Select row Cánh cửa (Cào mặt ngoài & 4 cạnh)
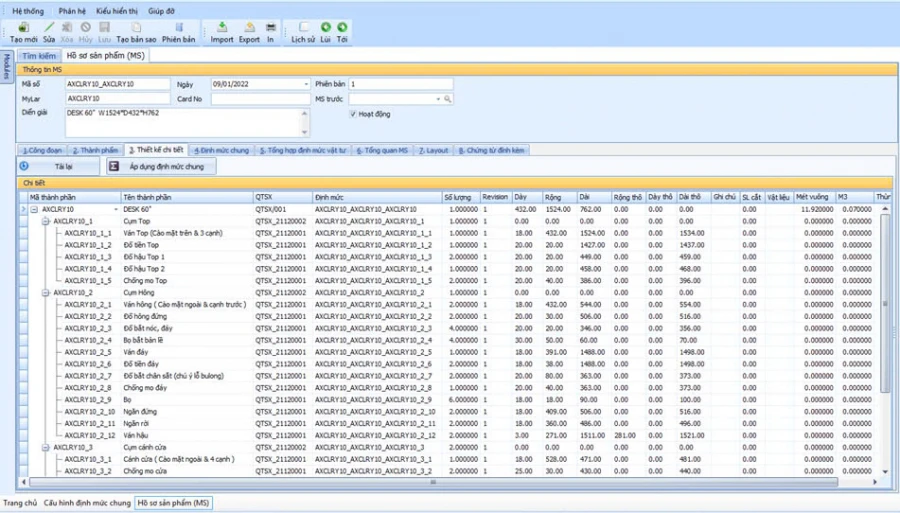This screenshot has height=513, width=900. [448, 459]
